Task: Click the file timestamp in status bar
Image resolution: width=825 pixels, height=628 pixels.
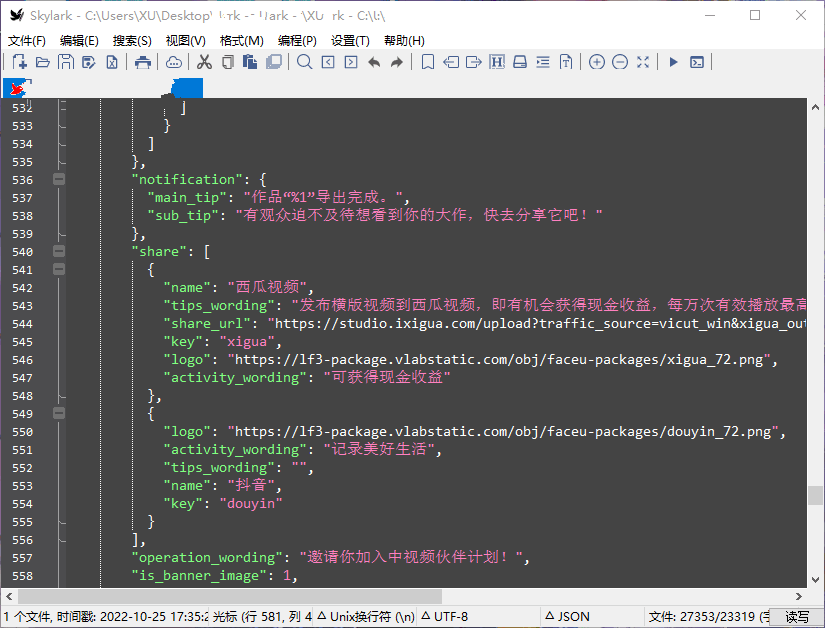Action: [x=106, y=616]
